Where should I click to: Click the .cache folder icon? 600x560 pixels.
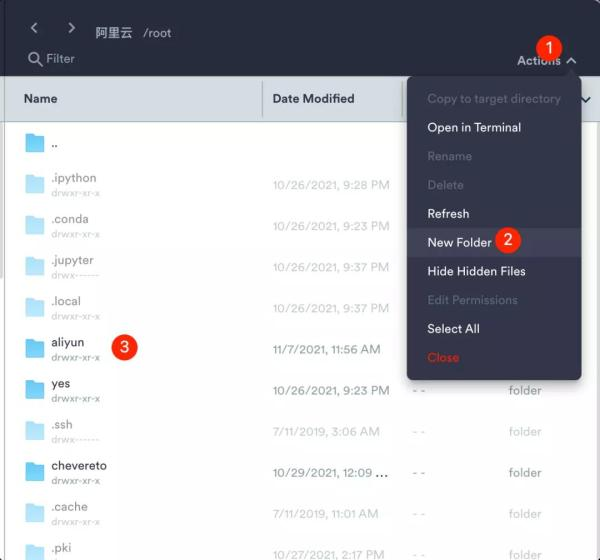point(35,513)
